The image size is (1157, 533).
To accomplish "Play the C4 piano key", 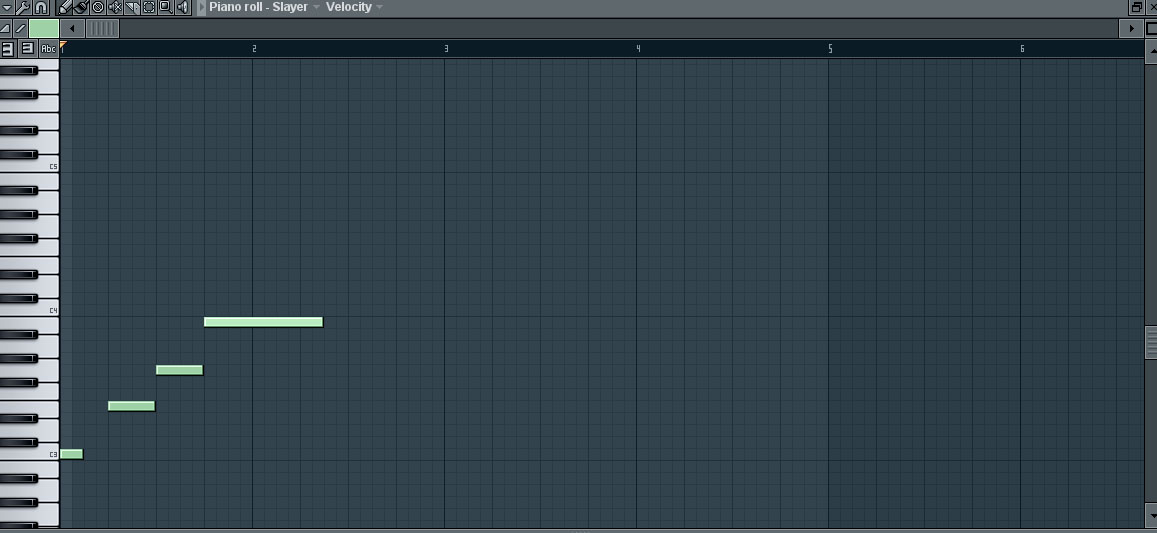I will pyautogui.click(x=47, y=311).
